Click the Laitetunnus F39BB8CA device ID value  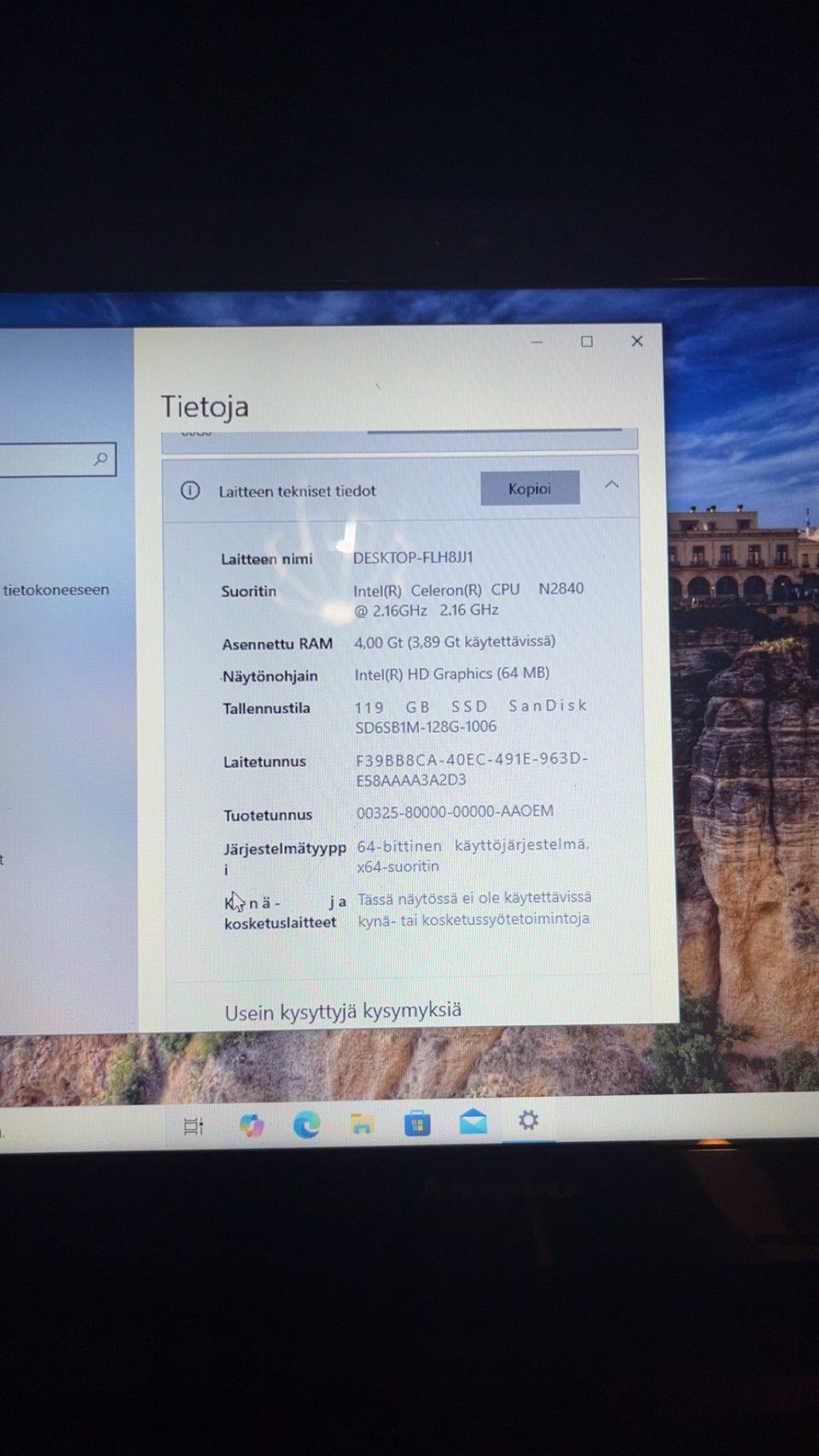point(472,769)
